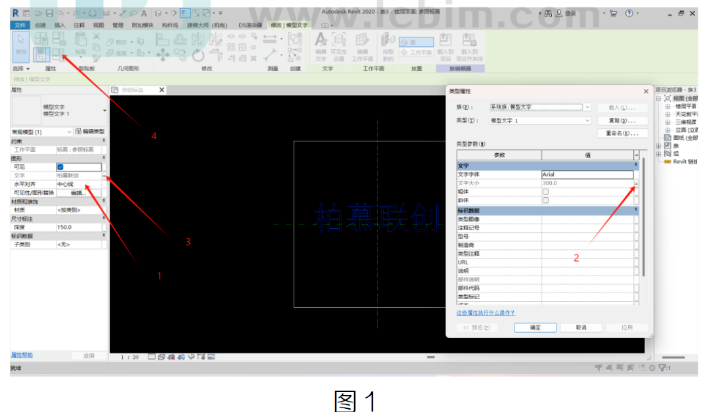Click the 深度 value field showing 150.0

(79, 227)
